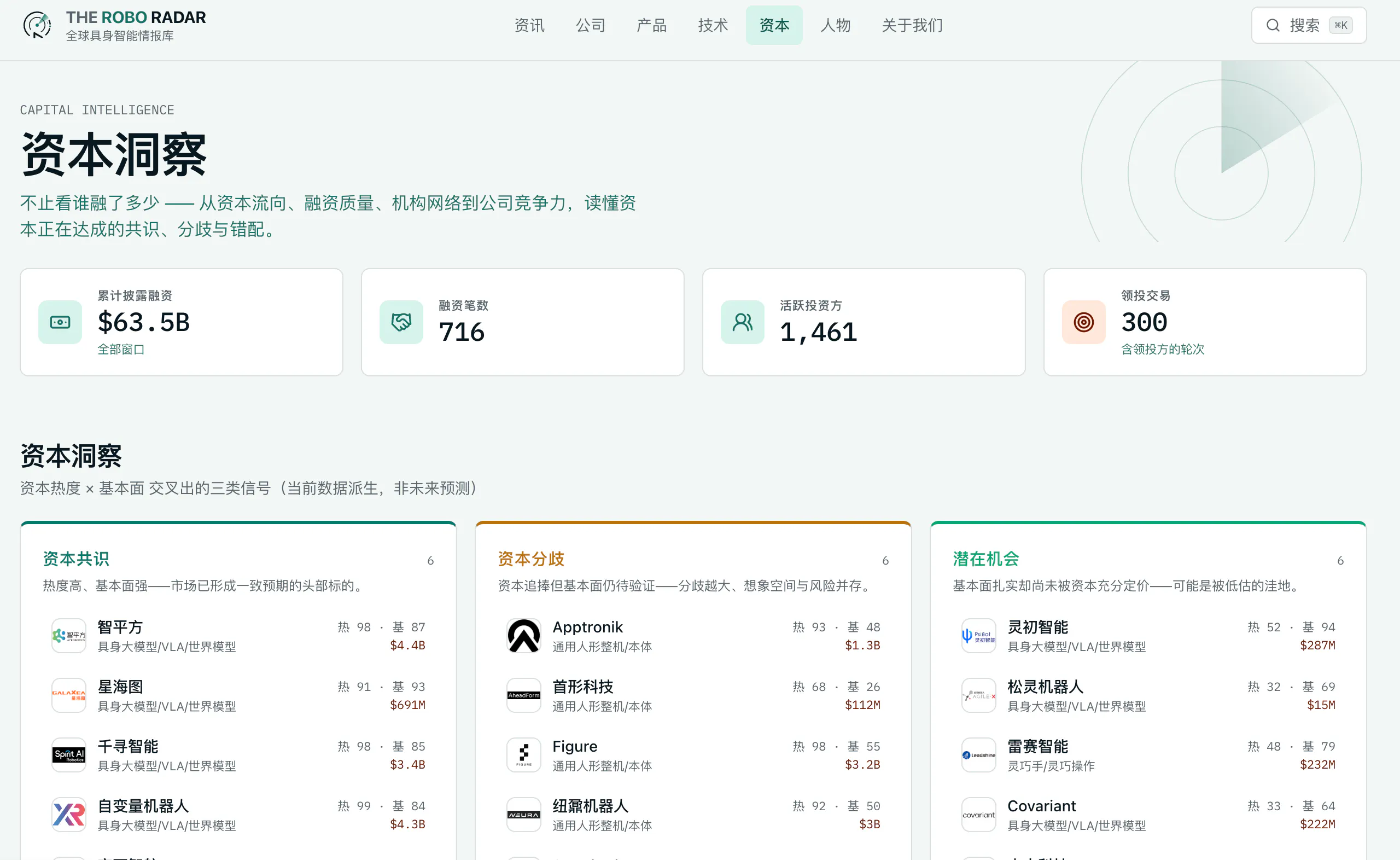
Task: Open 纽鼐机器人 company name link
Action: point(591,806)
